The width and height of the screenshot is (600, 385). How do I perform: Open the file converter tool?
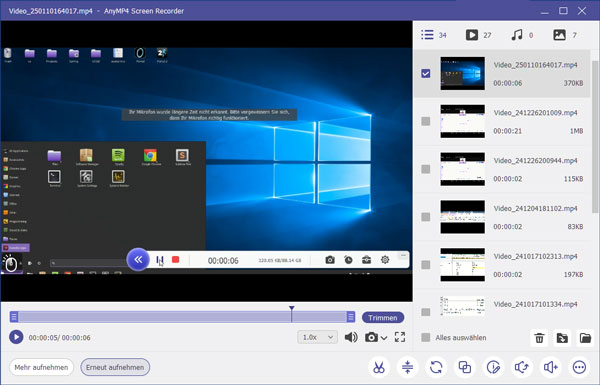436,367
